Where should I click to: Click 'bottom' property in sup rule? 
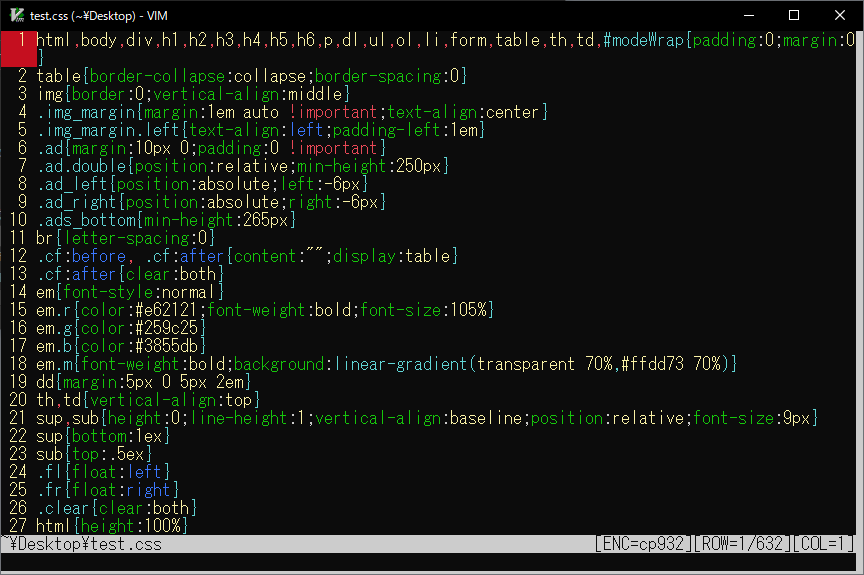(x=99, y=436)
